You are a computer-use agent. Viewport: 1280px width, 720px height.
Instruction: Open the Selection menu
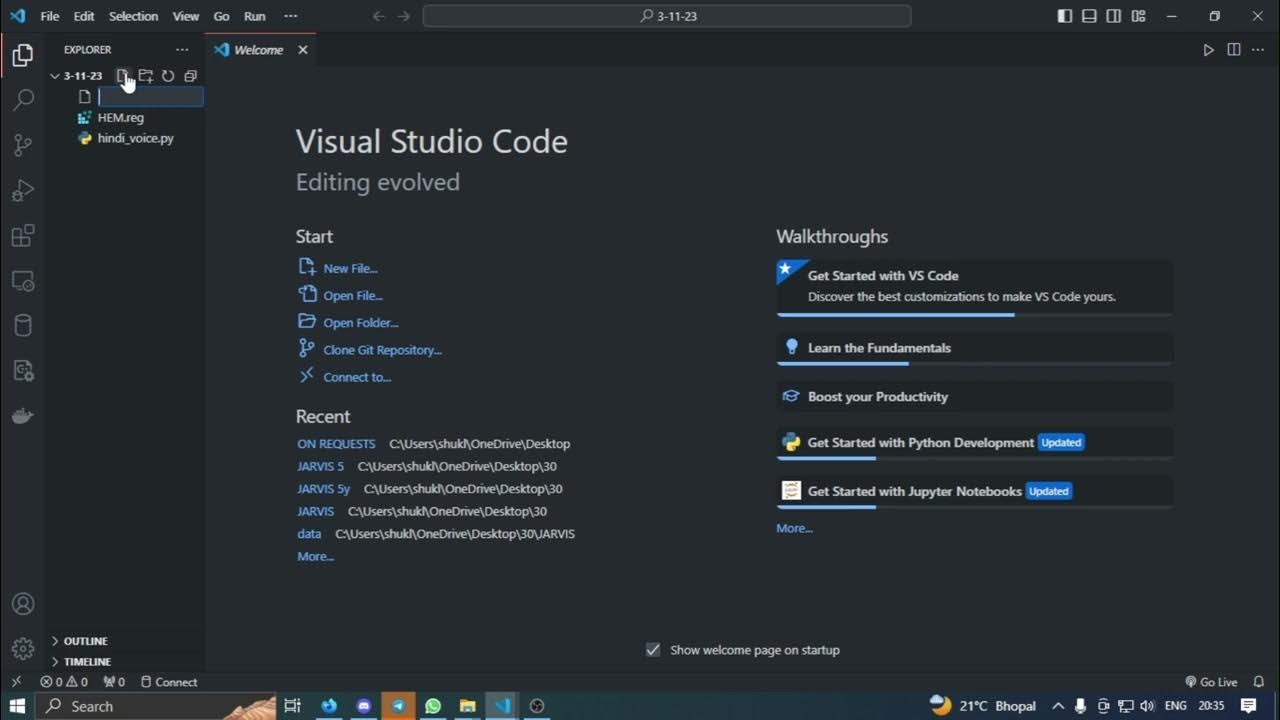133,16
